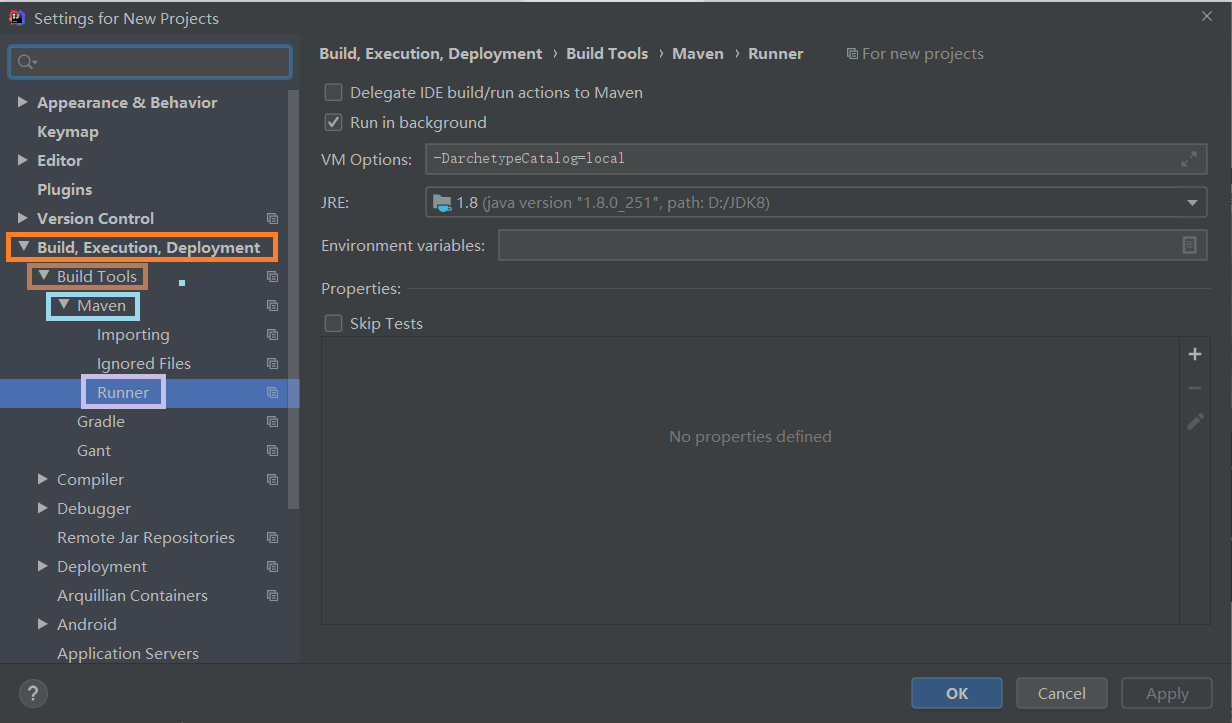The width and height of the screenshot is (1232, 723).
Task: Select the Gant settings item
Action: (94, 450)
